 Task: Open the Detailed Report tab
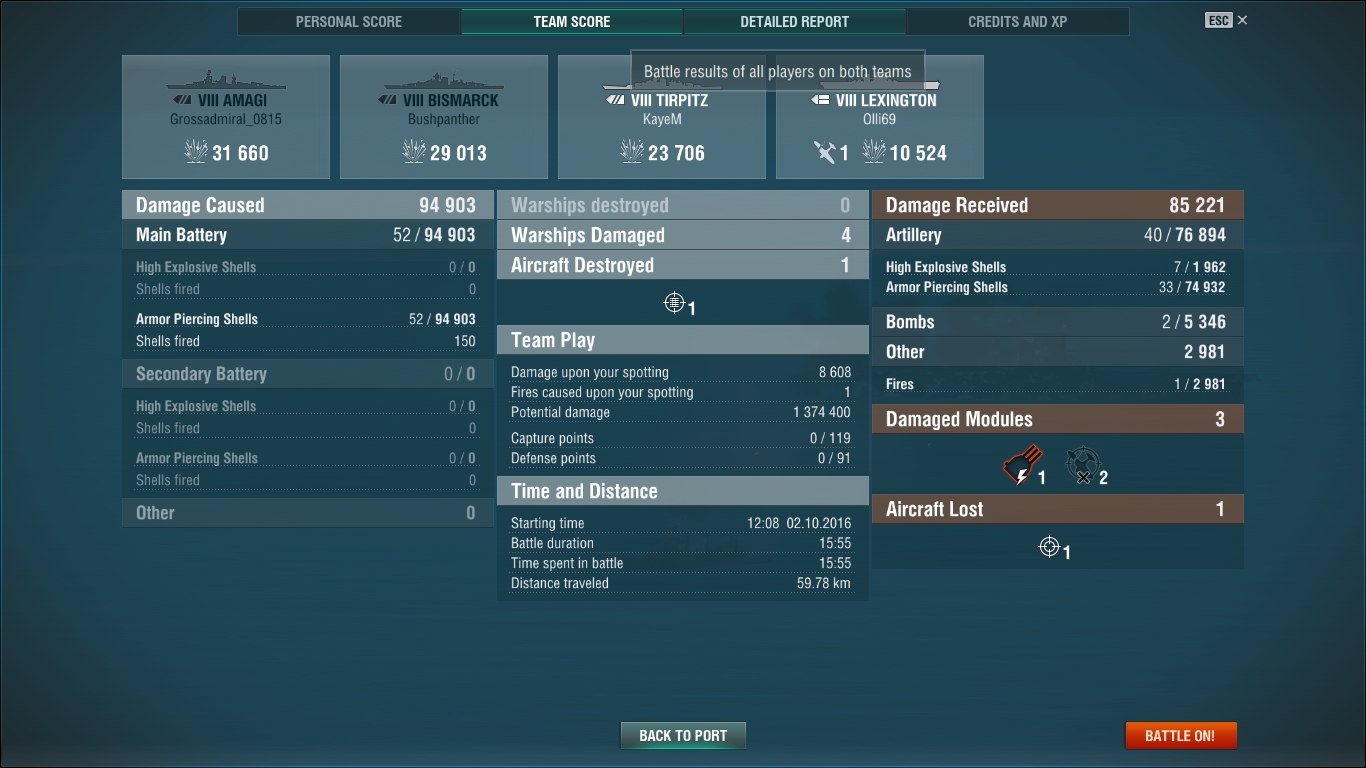794,21
